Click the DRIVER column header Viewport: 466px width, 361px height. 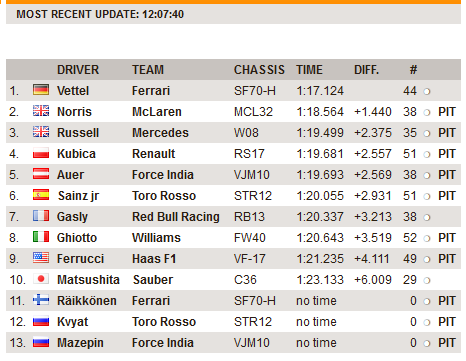(x=78, y=70)
